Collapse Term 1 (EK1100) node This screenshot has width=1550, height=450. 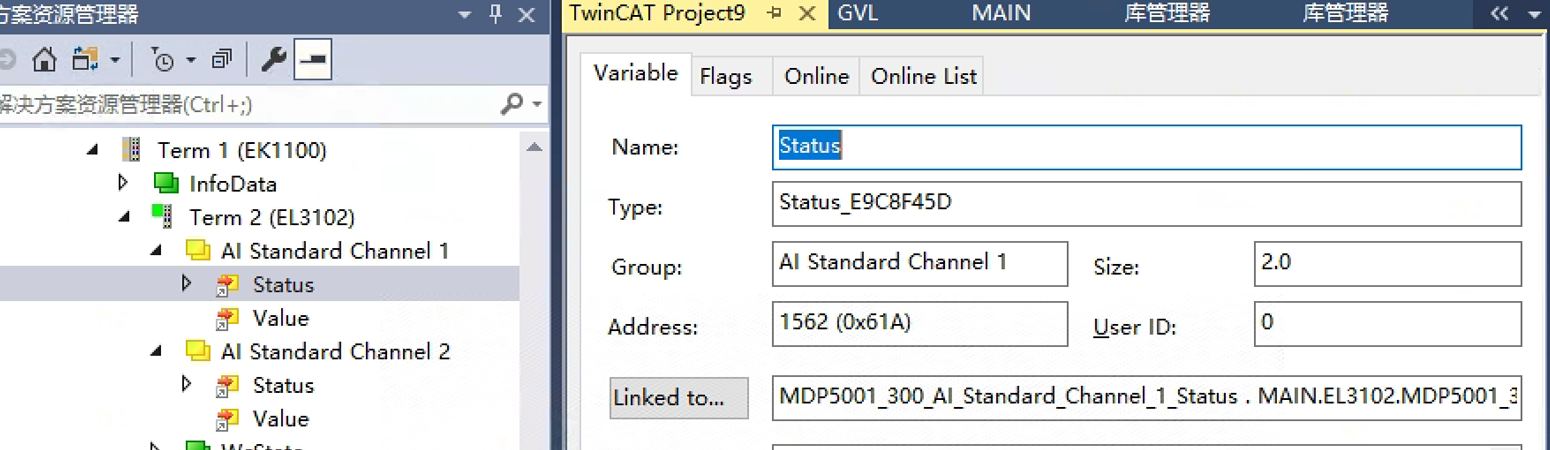point(93,151)
